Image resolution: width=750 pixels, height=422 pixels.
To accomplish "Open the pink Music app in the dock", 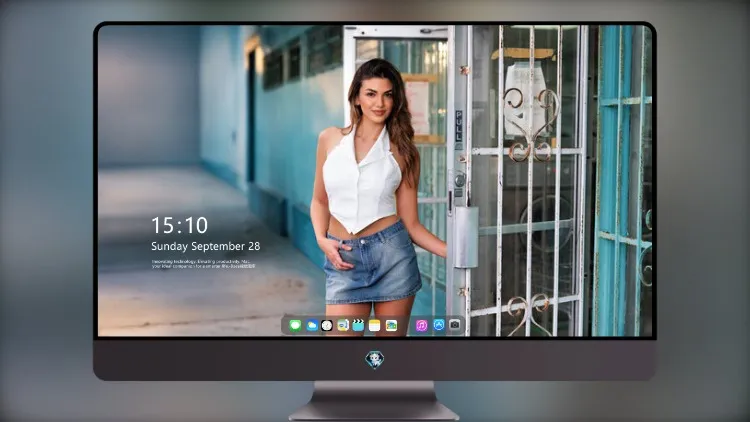I will click(x=421, y=325).
